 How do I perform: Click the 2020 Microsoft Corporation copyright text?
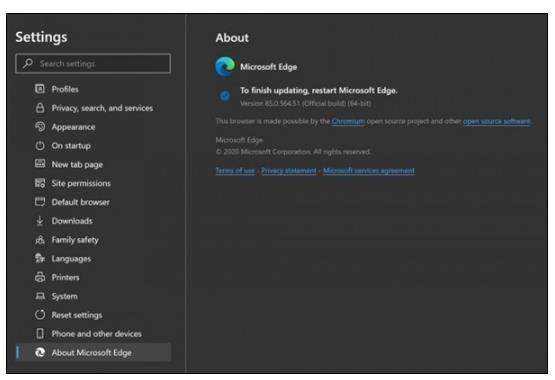click(293, 152)
